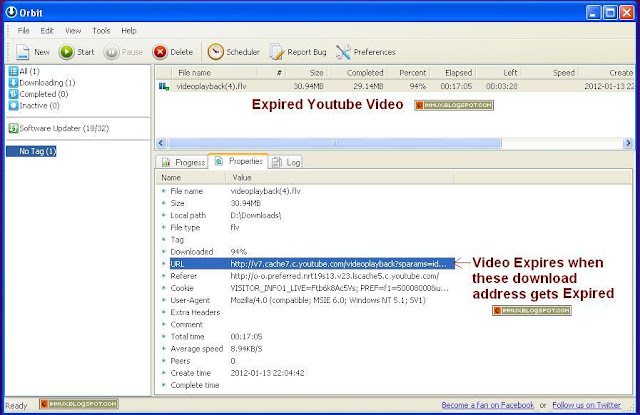640x415 pixels.
Task: Open the Tools menu
Action: pos(101,31)
